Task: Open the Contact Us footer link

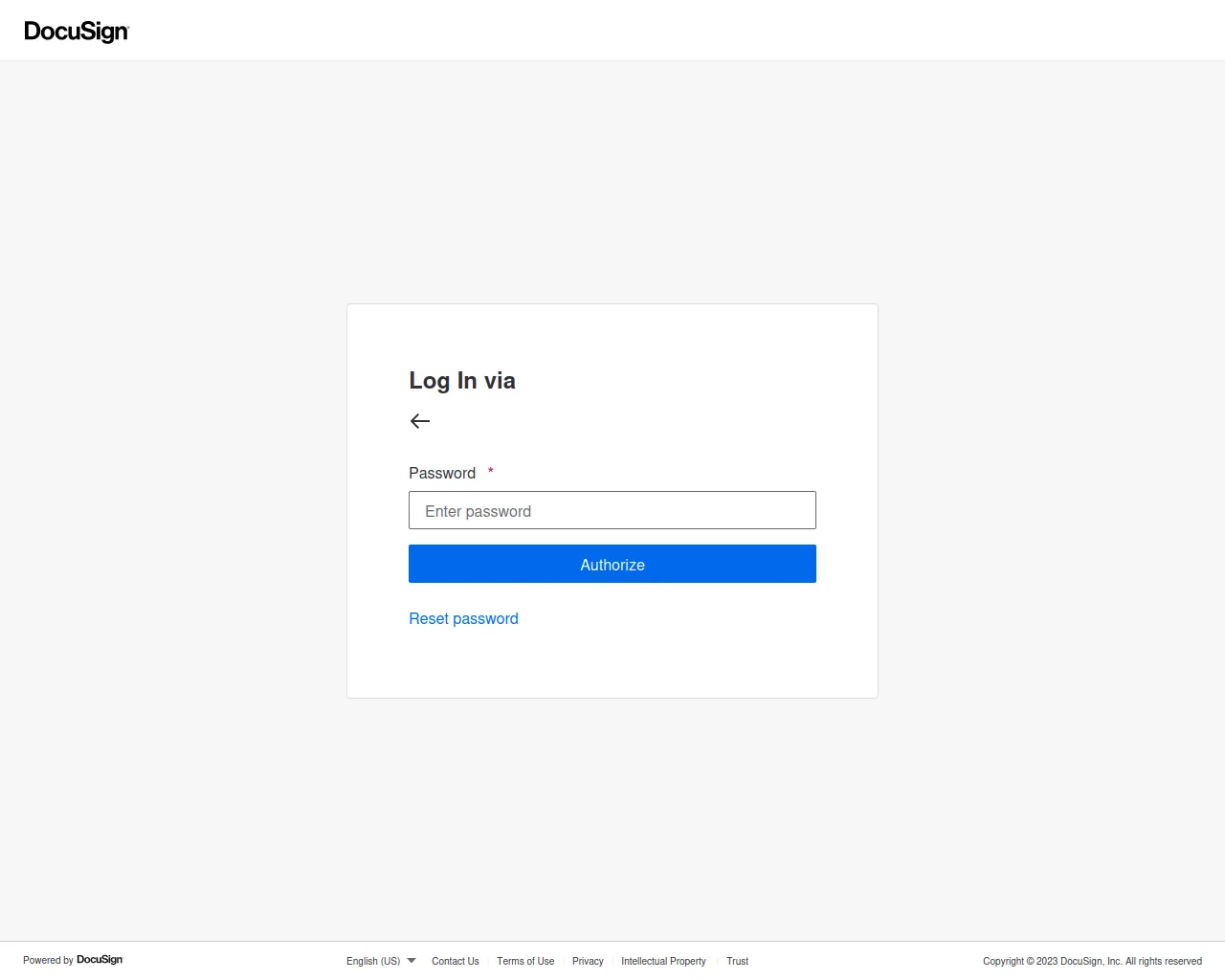Action: point(455,961)
